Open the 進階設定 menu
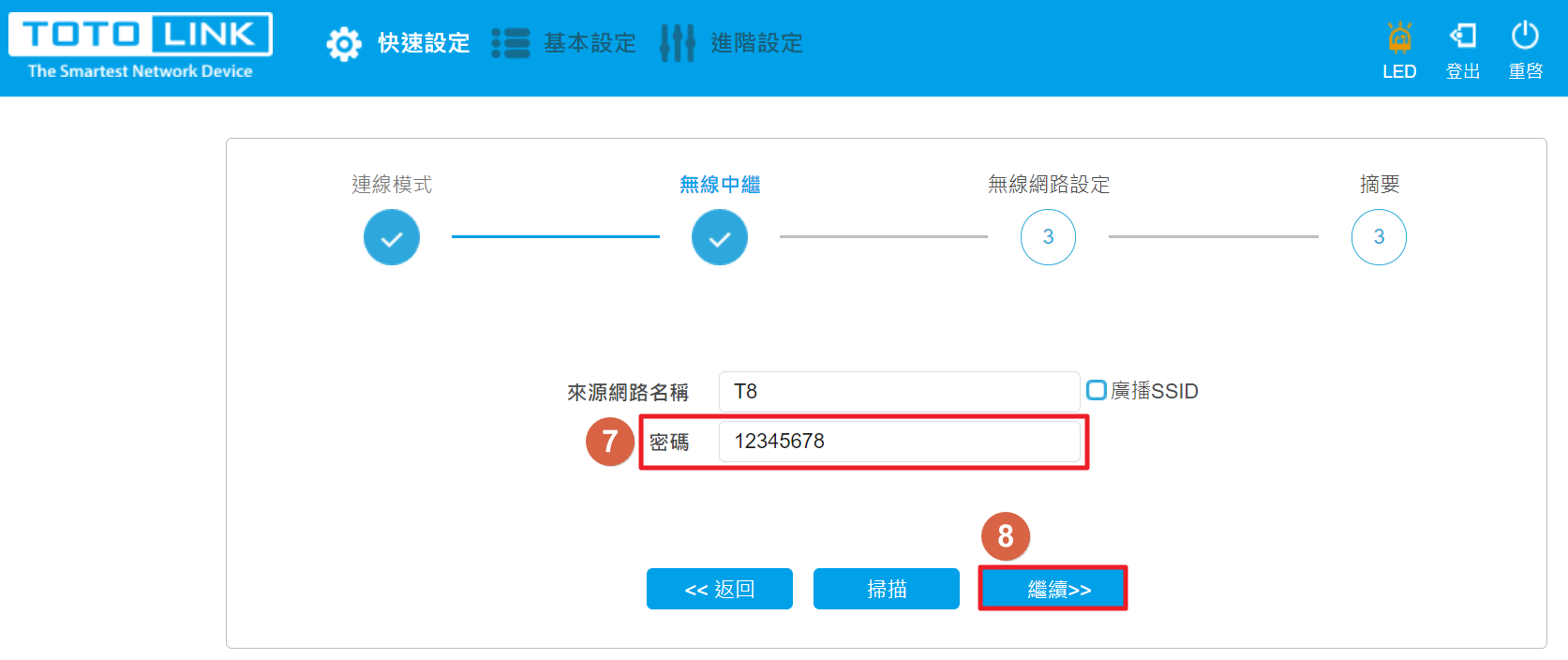Viewport: 1568px width, 660px height. click(x=757, y=43)
